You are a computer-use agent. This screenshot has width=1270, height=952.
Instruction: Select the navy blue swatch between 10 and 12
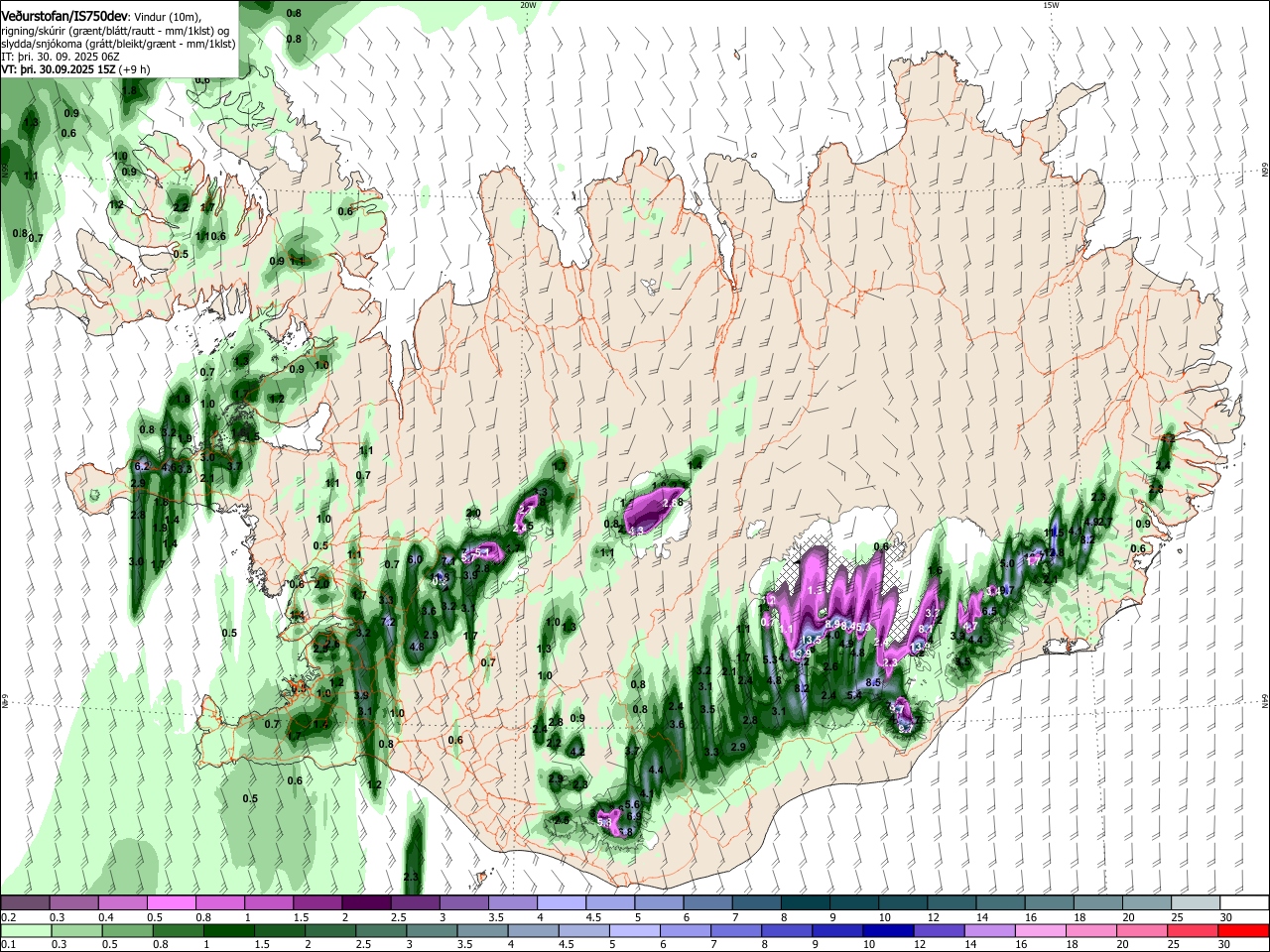point(887,931)
